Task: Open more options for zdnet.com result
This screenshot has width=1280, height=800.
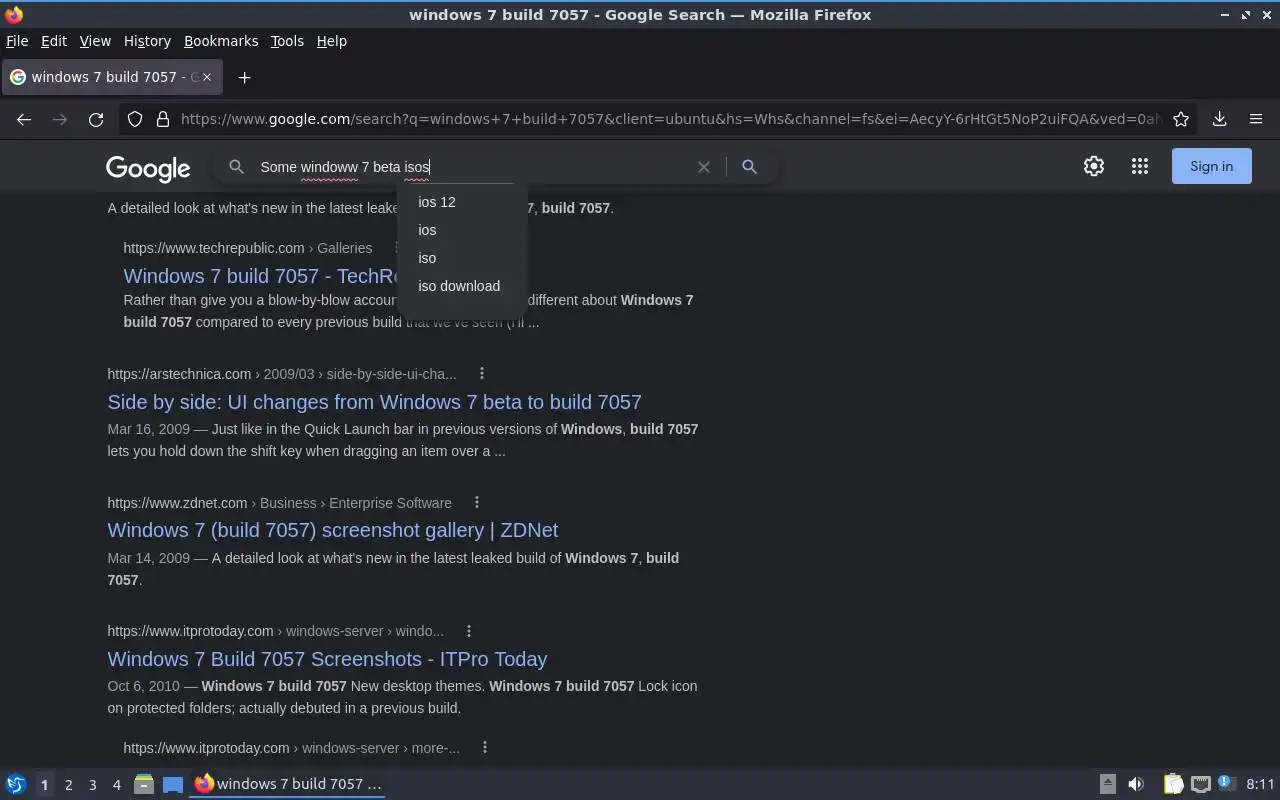Action: click(477, 502)
